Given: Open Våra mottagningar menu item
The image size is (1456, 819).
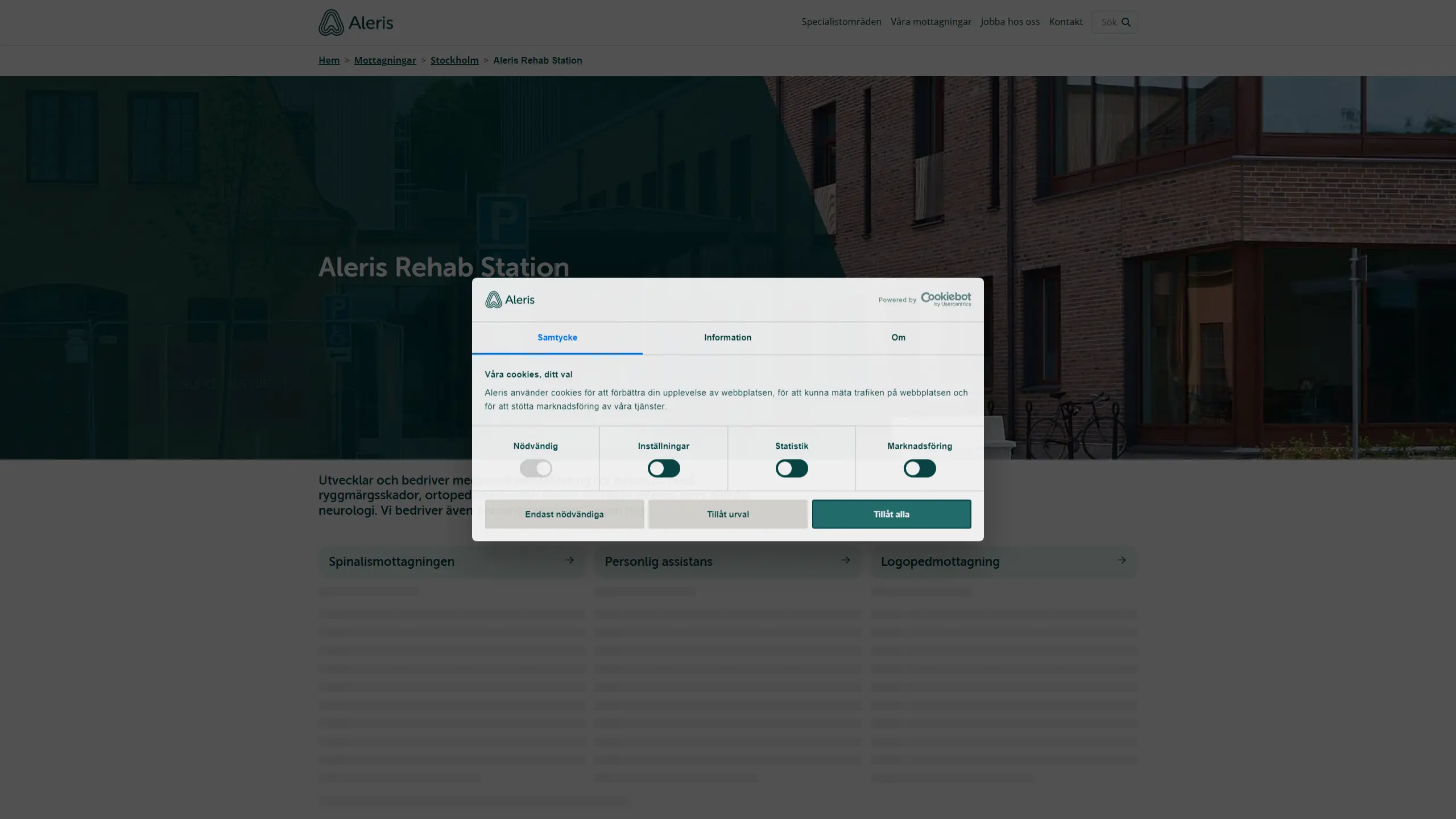Looking at the screenshot, I should (x=931, y=22).
